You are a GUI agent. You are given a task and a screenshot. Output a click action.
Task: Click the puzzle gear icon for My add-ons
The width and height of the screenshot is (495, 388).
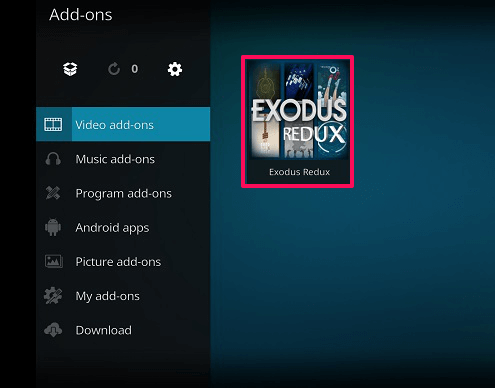click(x=53, y=296)
